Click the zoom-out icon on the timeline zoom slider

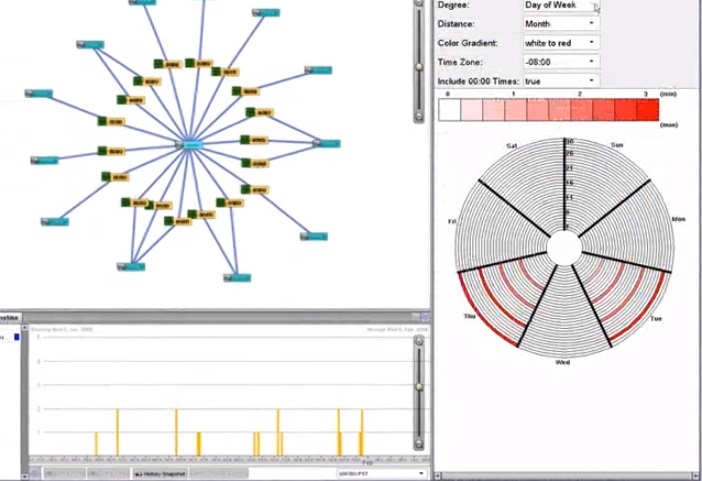[419, 444]
